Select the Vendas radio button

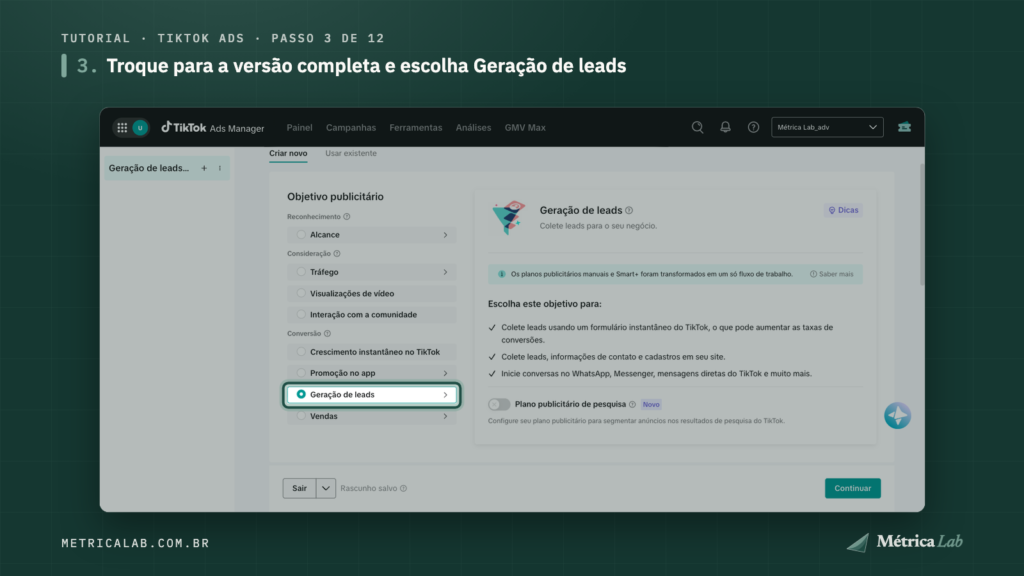click(x=301, y=416)
